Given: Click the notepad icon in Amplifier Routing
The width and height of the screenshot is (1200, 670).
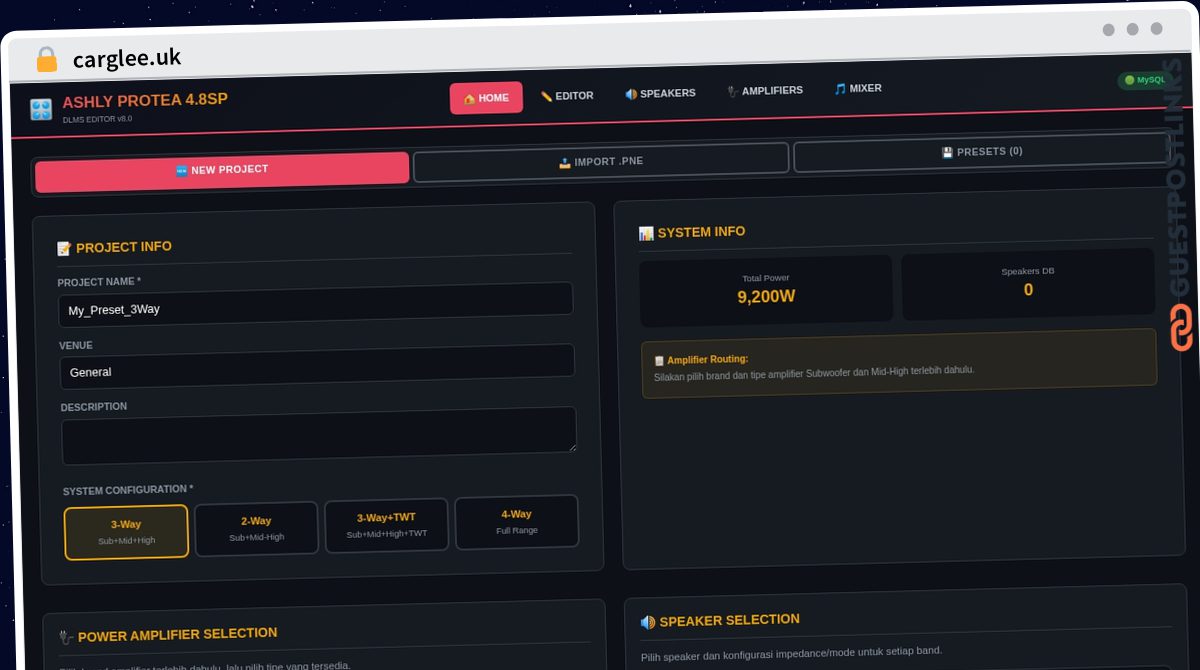Looking at the screenshot, I should [659, 361].
